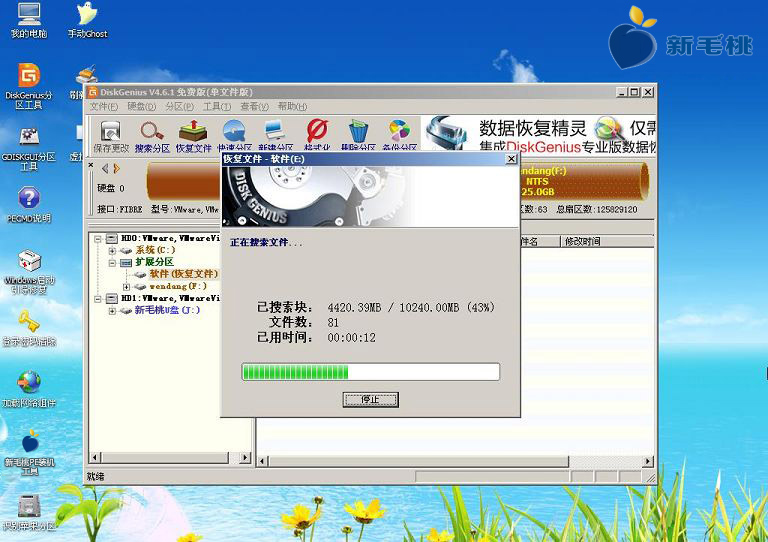
Task: Select 新毛桃U盘(J:) in the disk tree
Action: (x=168, y=310)
